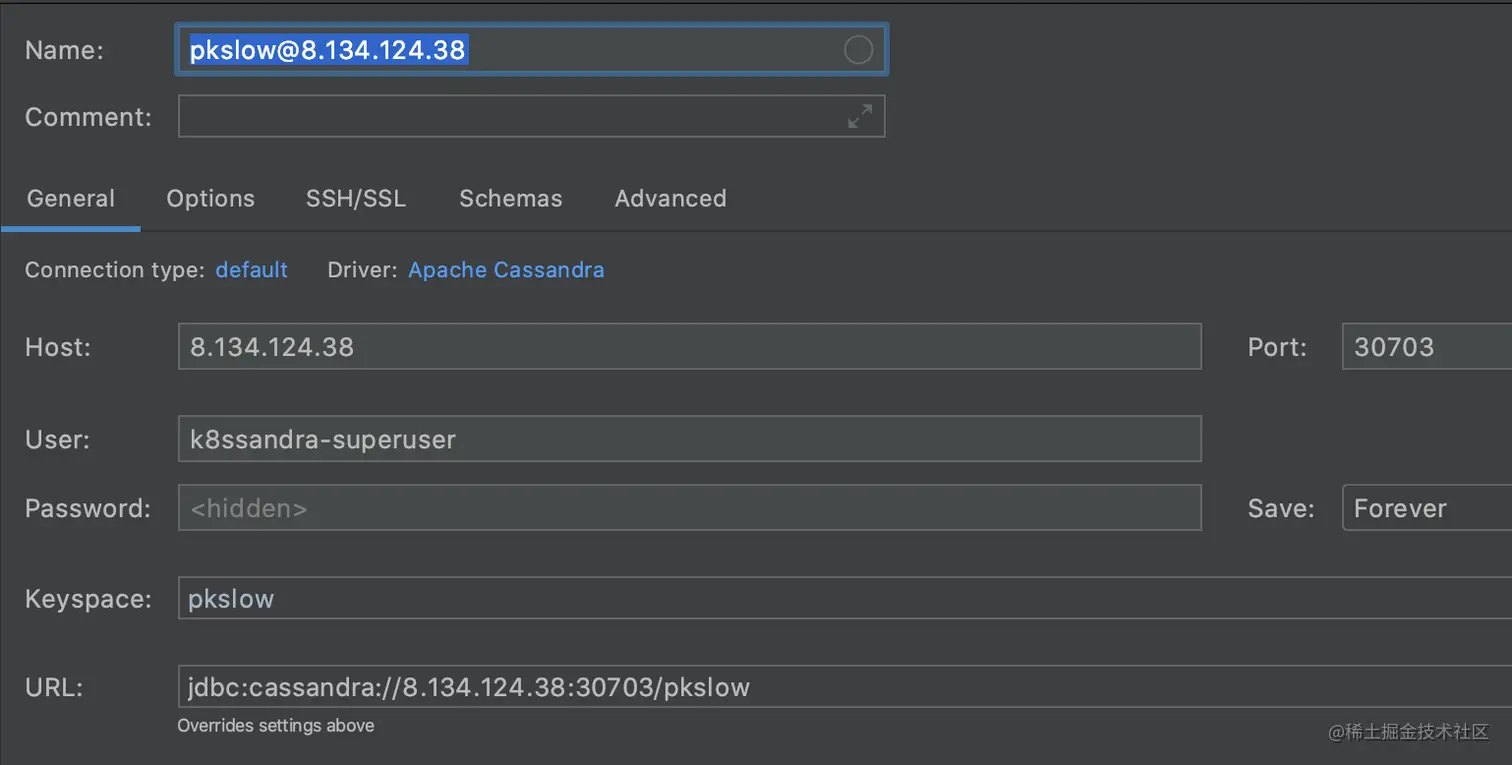Click the 'Port:' label
1512x765 pixels.
[1278, 347]
